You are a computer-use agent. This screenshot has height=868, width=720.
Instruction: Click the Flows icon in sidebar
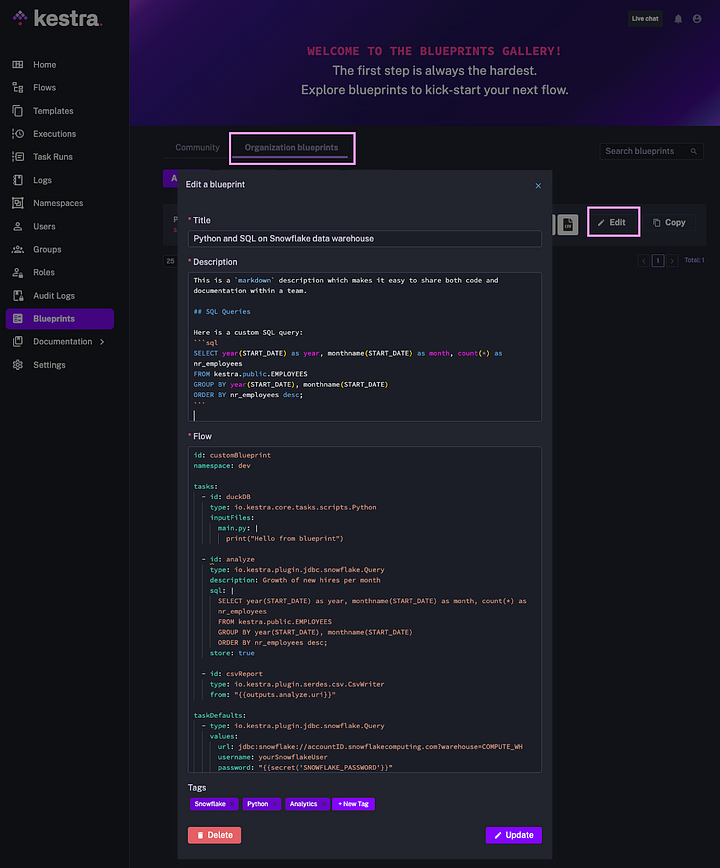click(x=18, y=88)
